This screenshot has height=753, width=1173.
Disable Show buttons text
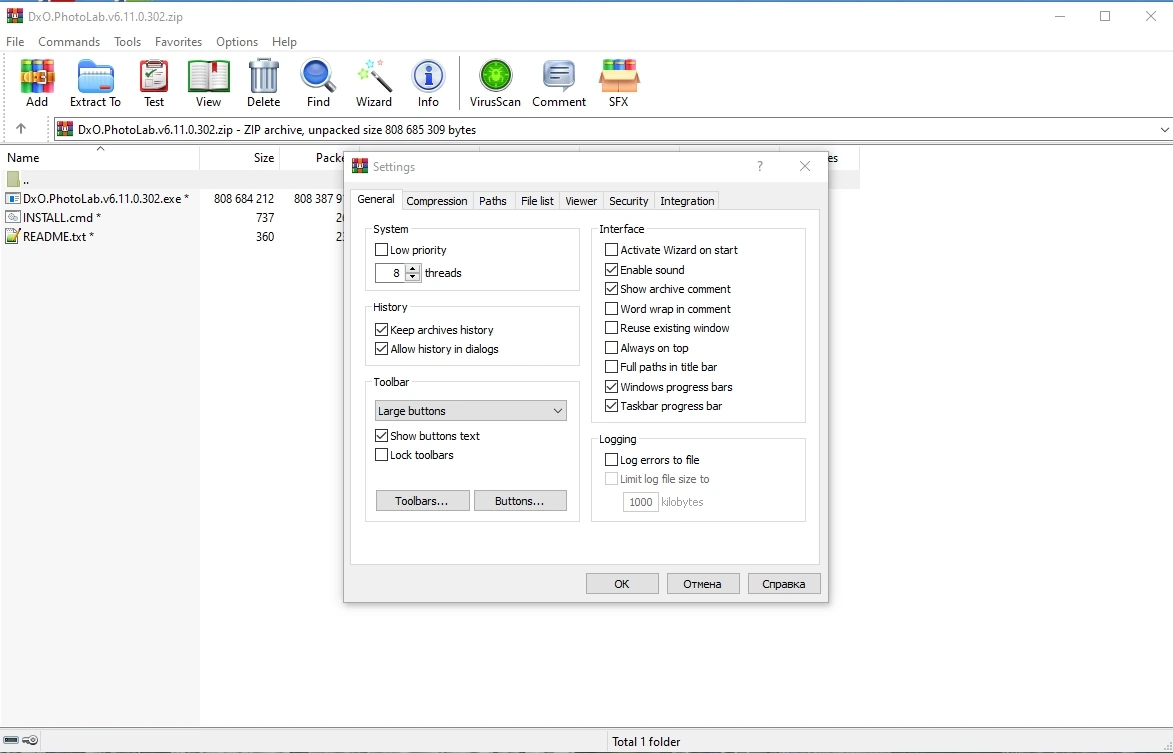[382, 435]
